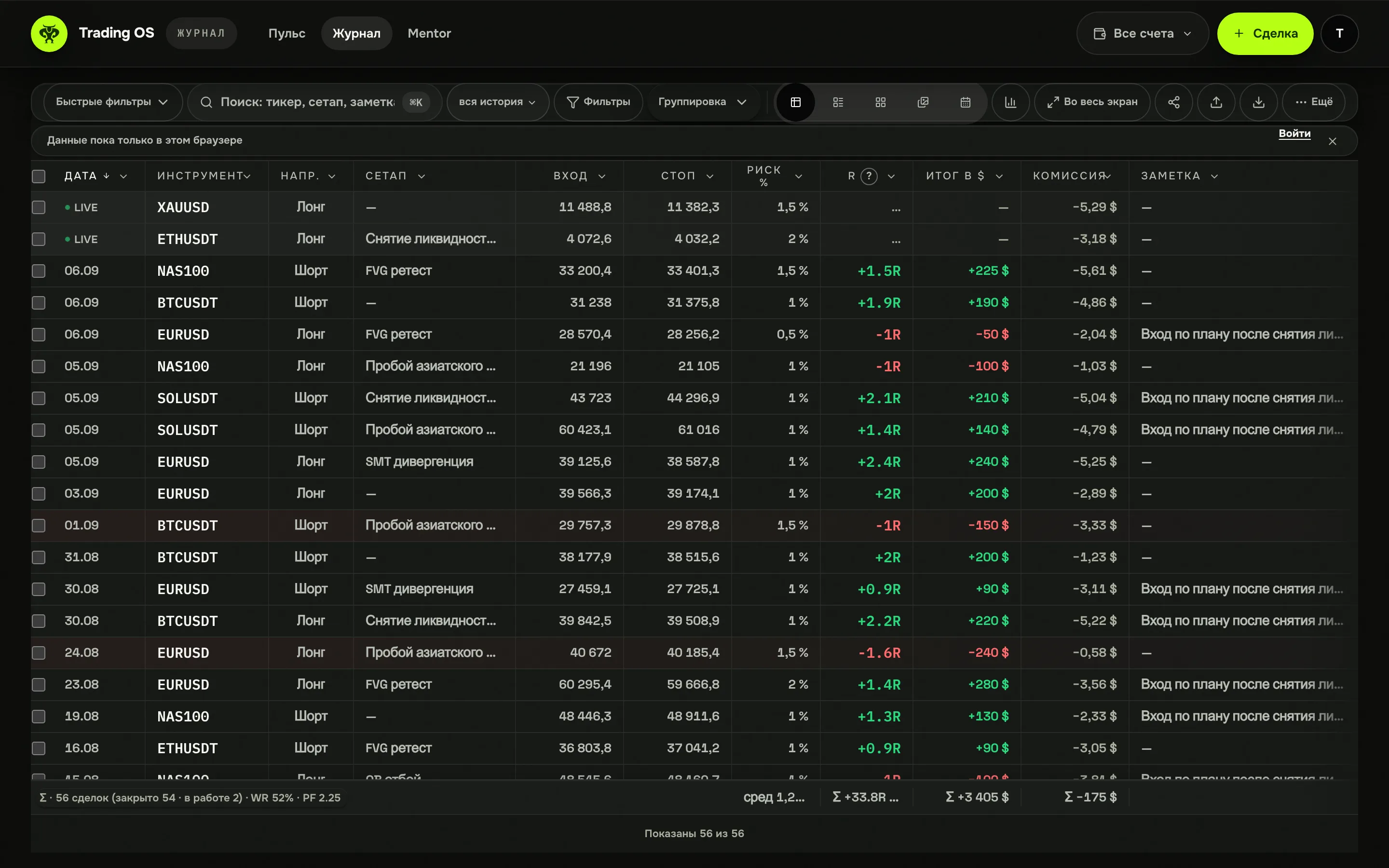The width and height of the screenshot is (1389, 868).
Task: Click the +225 $ result cell
Action: [x=967, y=271]
